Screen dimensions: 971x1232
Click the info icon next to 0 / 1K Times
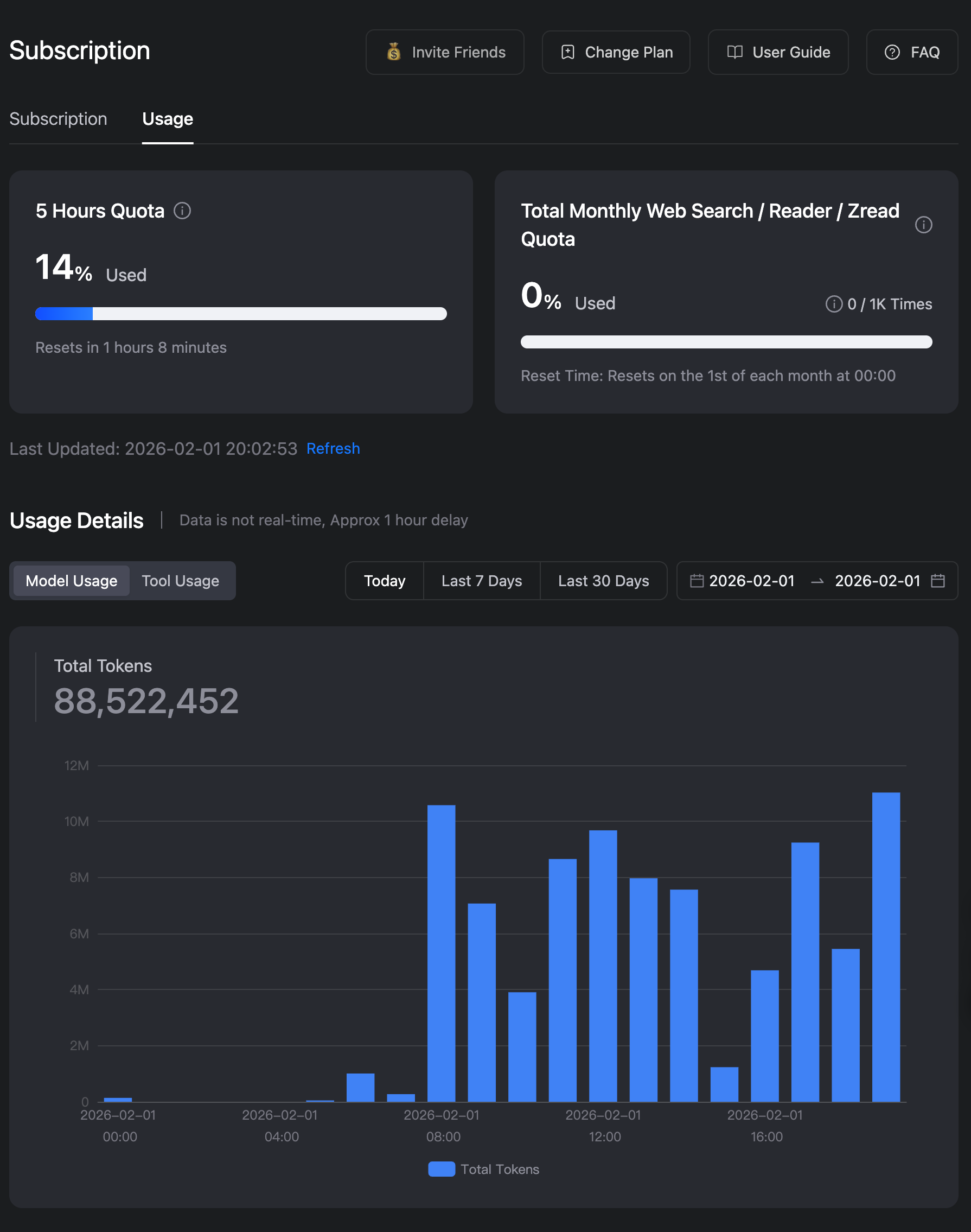click(833, 304)
